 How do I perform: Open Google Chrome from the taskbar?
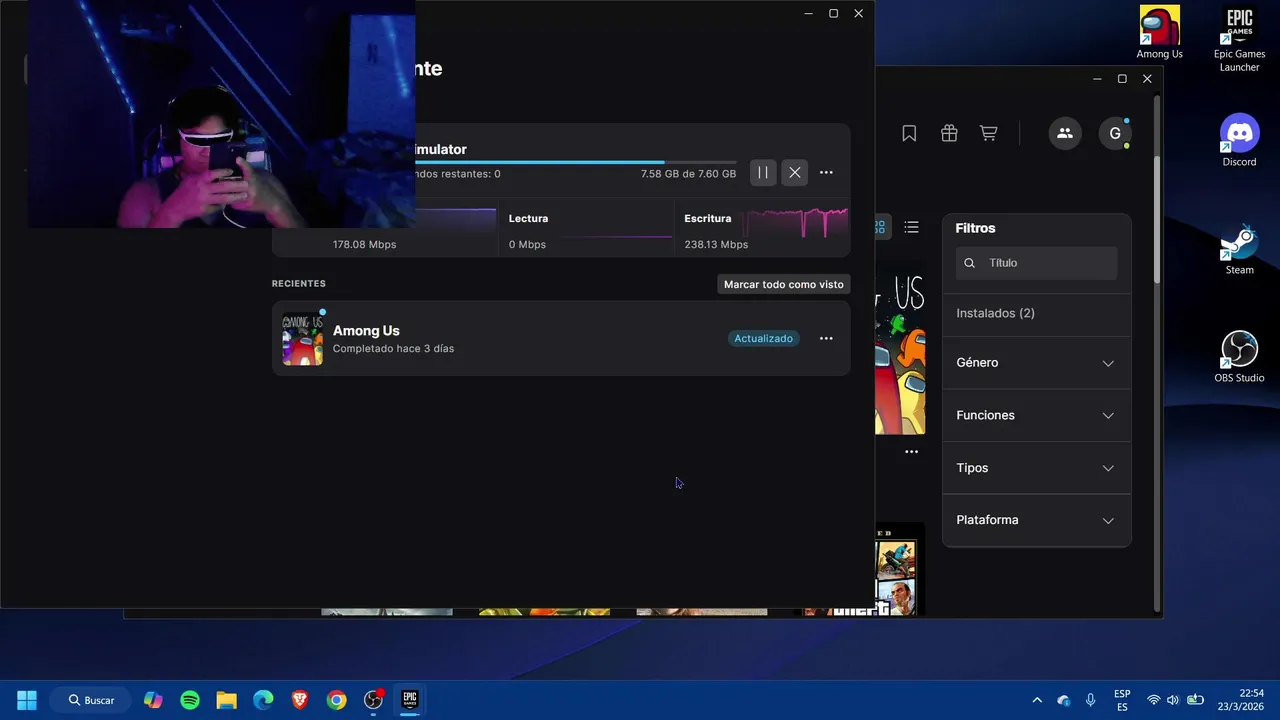pyautogui.click(x=337, y=700)
